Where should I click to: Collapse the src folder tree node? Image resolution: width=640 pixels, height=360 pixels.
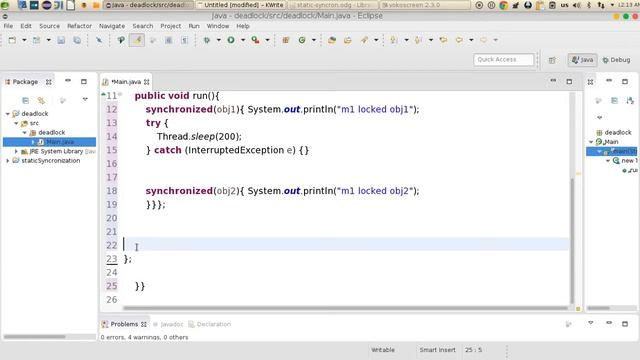[x=16, y=123]
